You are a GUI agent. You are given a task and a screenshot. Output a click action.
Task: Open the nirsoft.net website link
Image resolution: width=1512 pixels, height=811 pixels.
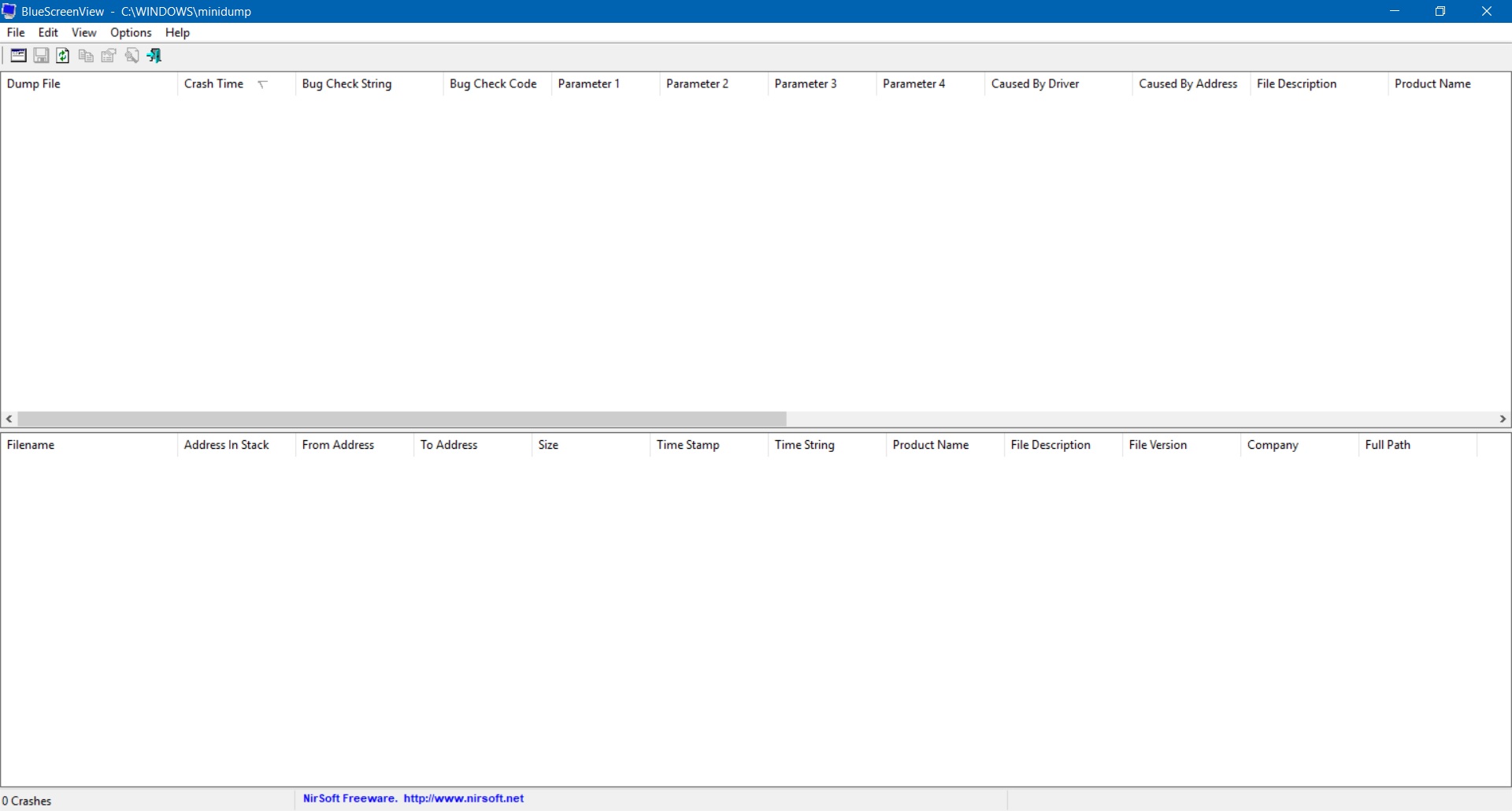click(x=463, y=798)
